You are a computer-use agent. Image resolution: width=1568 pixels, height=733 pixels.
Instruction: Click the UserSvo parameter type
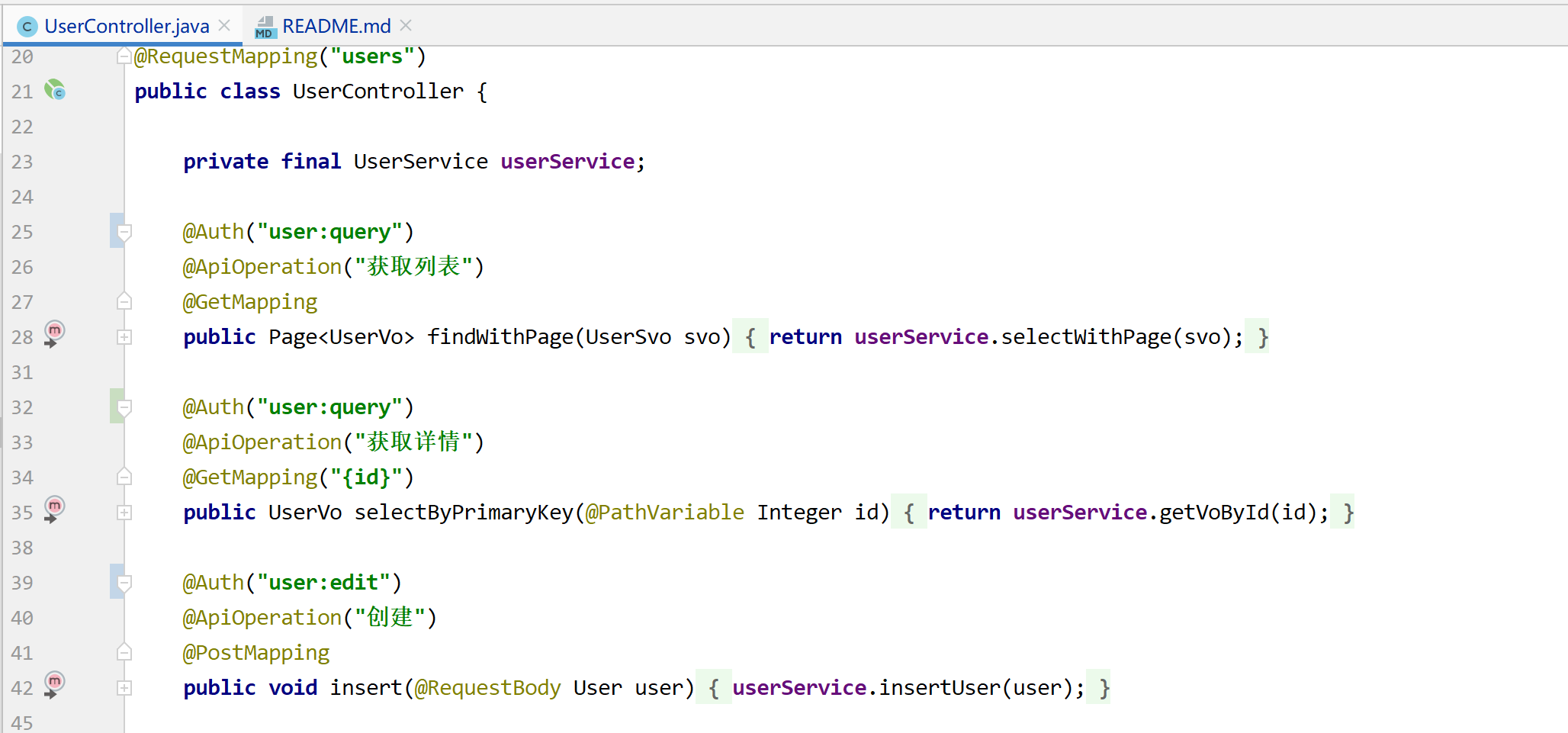(628, 337)
